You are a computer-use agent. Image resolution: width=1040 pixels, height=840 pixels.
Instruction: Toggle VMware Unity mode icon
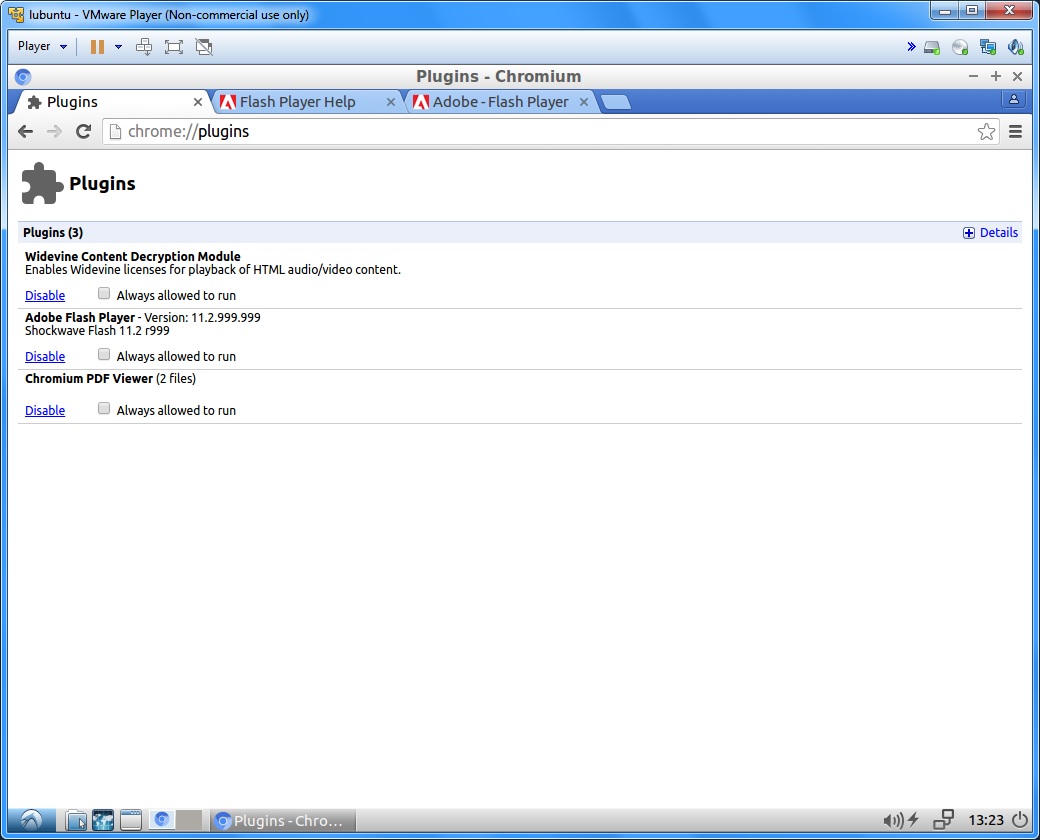[x=204, y=46]
